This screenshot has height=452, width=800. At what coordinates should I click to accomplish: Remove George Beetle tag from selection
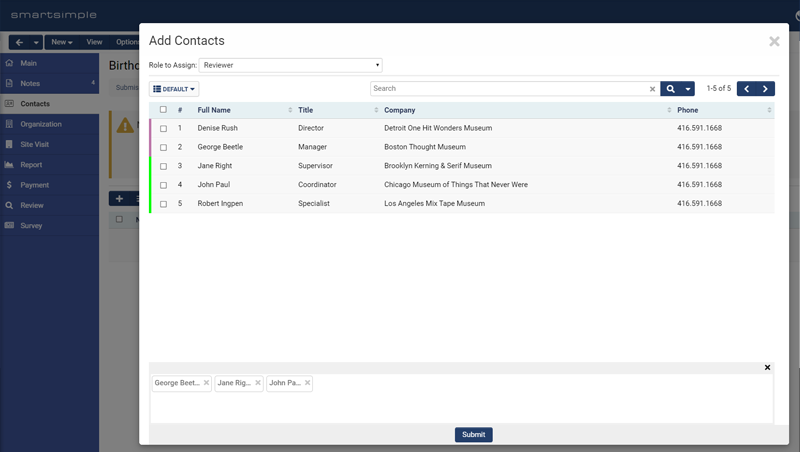click(207, 383)
